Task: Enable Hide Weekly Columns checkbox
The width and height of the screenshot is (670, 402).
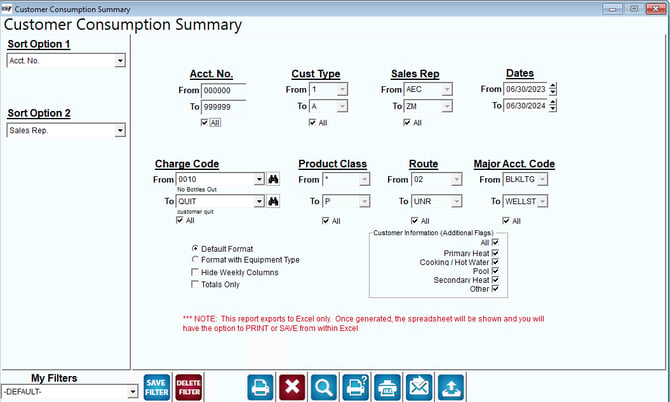Action: [195, 272]
